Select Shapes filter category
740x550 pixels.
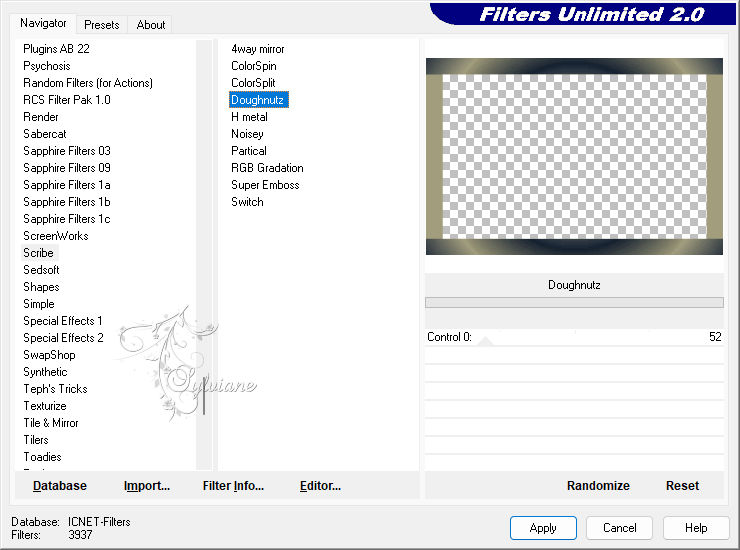tap(42, 287)
